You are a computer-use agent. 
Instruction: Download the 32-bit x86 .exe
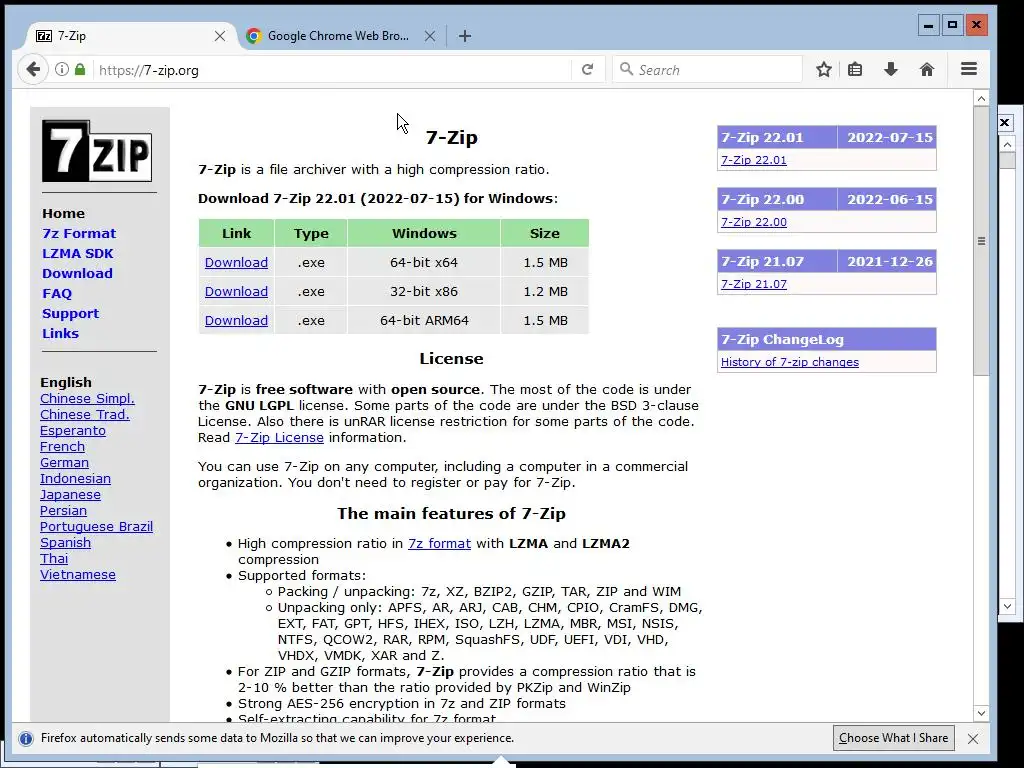pos(236,291)
